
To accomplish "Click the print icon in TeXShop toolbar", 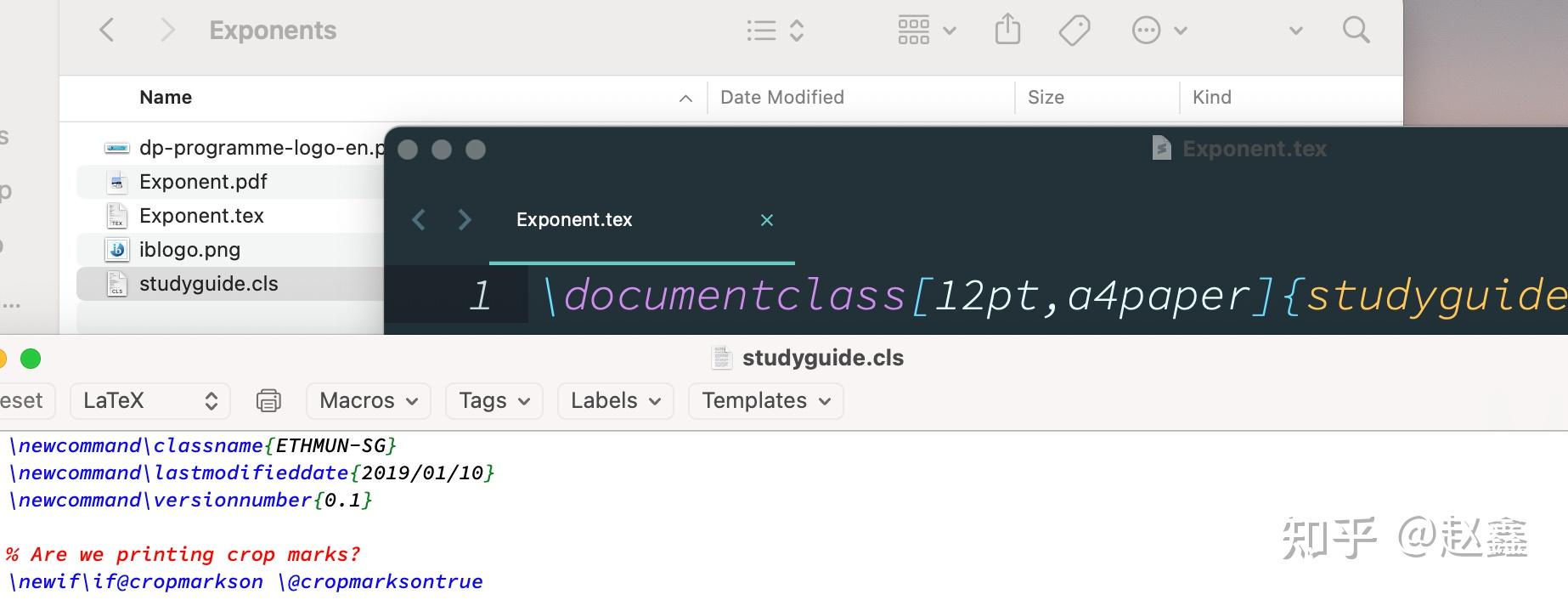I will [x=268, y=400].
